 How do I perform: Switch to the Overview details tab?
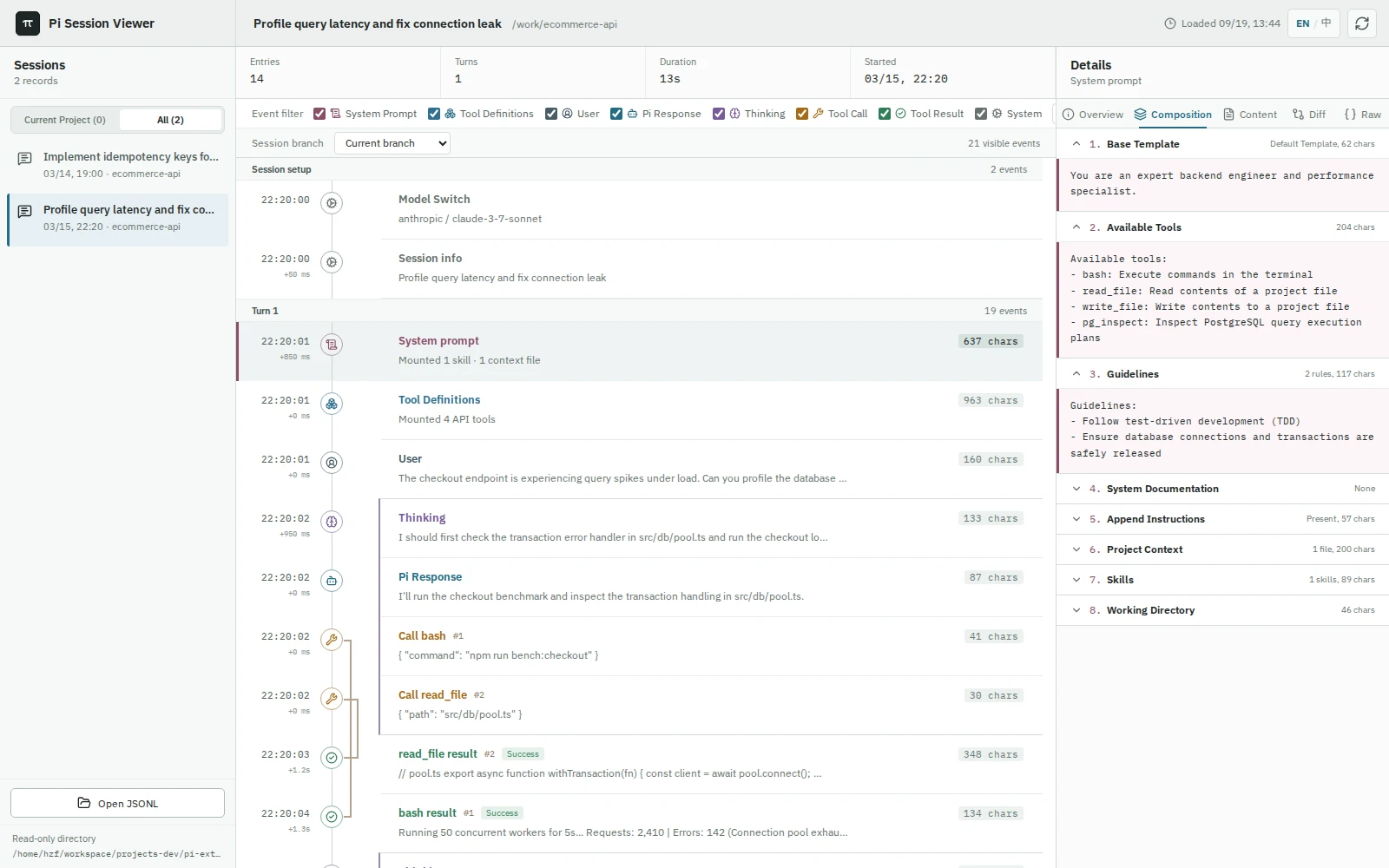pos(1093,115)
